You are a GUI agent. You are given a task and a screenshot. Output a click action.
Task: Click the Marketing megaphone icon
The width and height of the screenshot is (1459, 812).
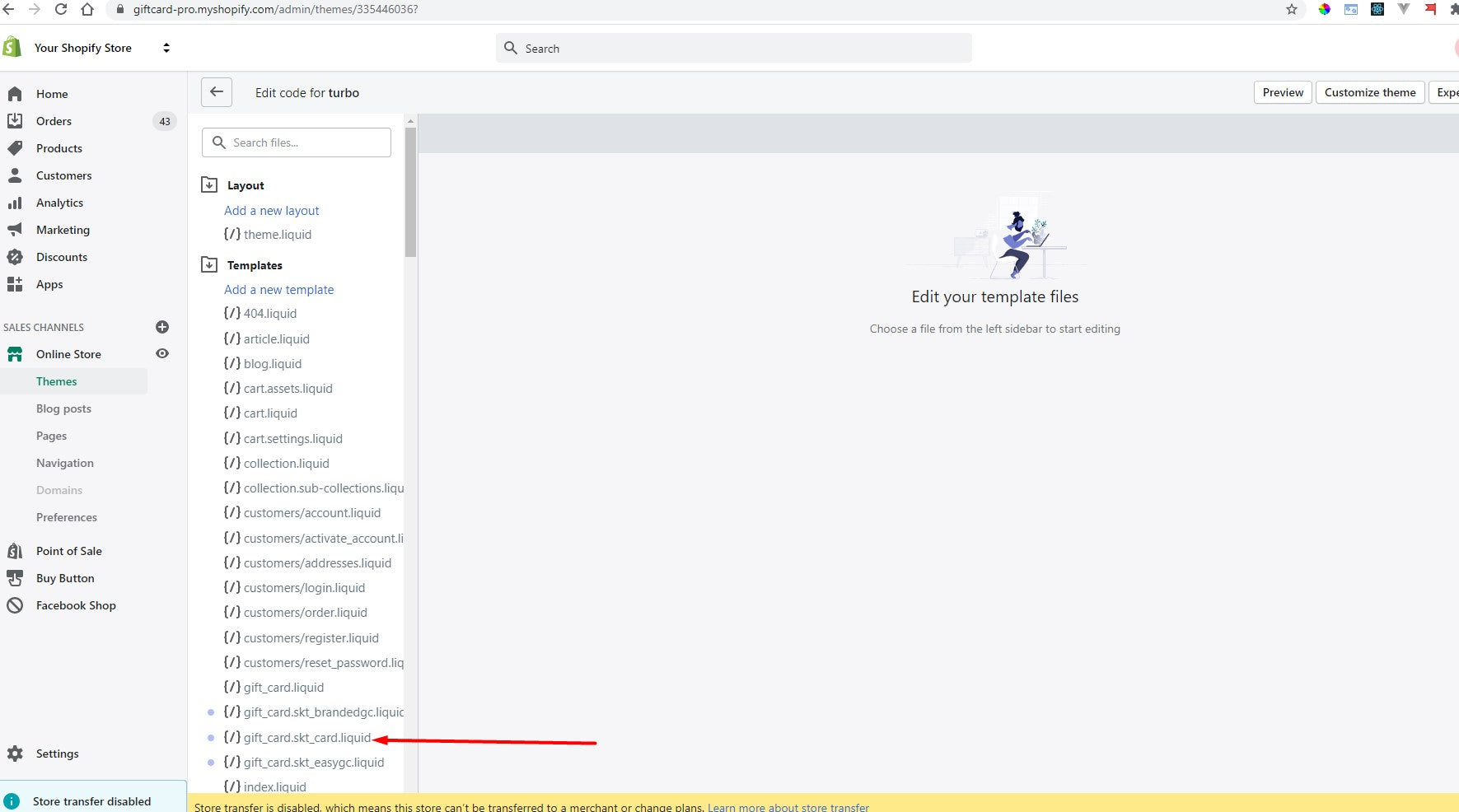tap(15, 230)
